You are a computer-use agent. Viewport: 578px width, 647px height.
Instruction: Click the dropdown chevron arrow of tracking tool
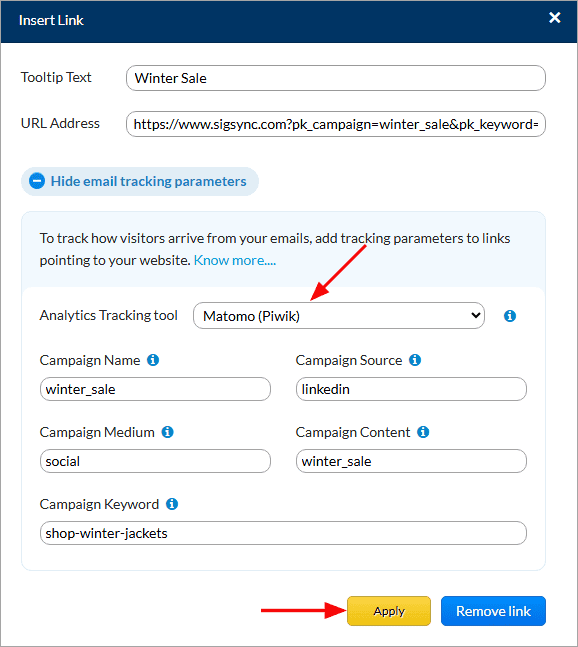coord(475,316)
